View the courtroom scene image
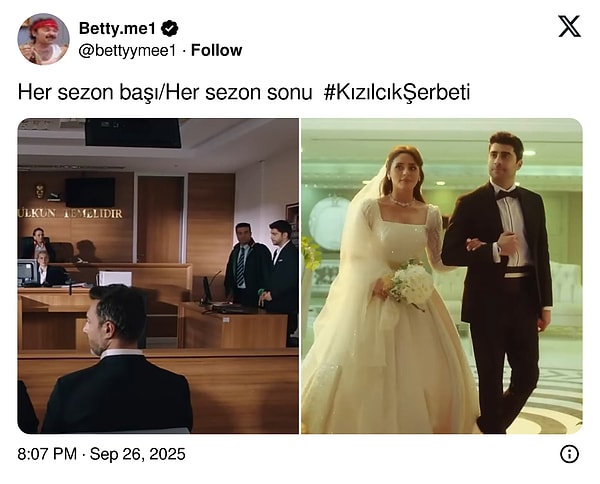The height and width of the screenshot is (484, 600). pos(158,276)
